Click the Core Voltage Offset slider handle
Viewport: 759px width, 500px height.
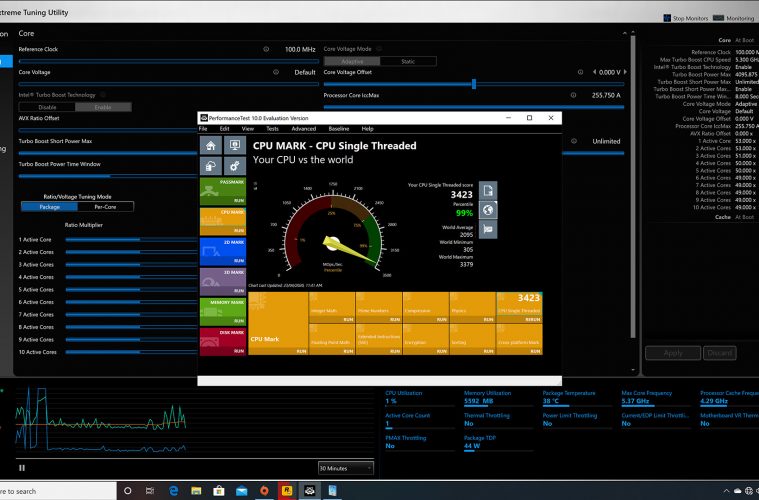click(474, 84)
